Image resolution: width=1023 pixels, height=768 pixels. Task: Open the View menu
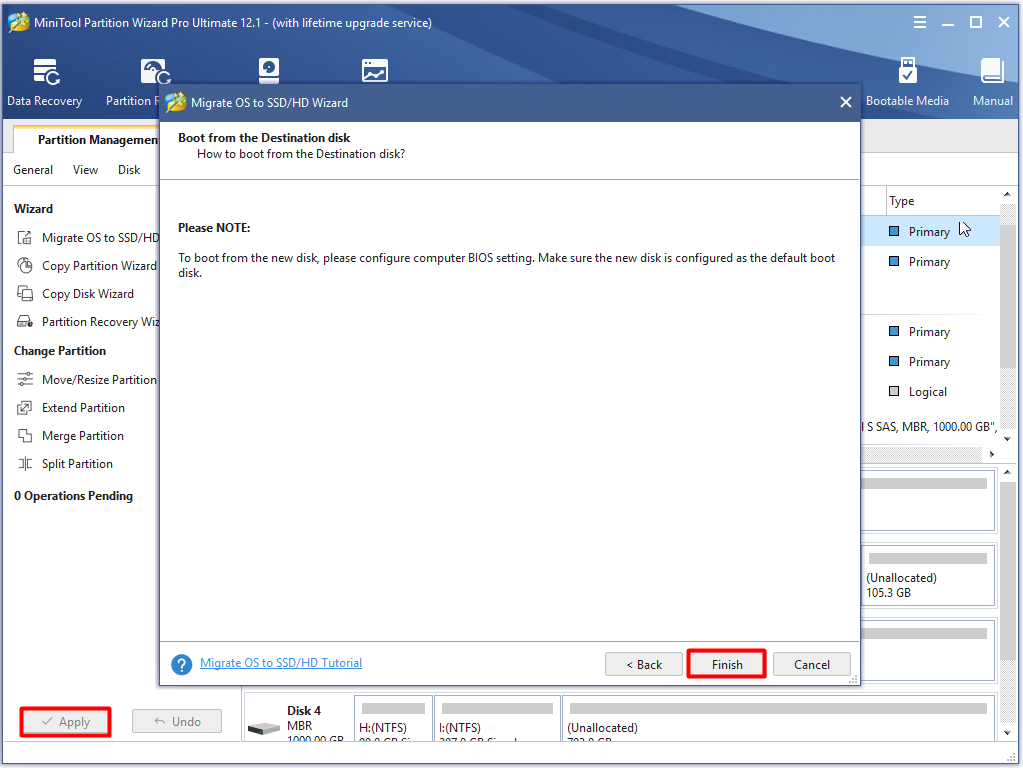coord(85,170)
